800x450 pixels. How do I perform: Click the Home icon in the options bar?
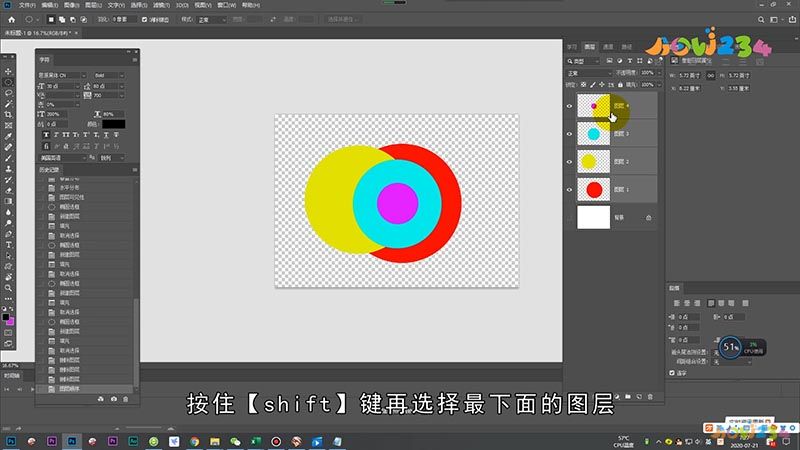point(12,19)
